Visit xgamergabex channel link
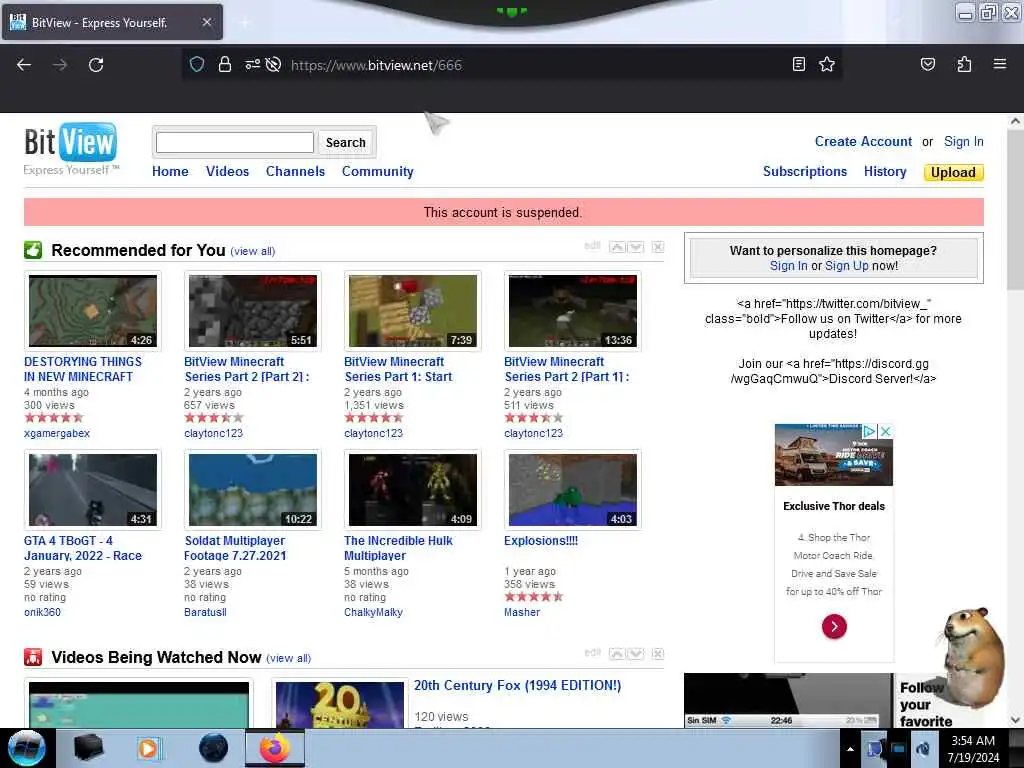This screenshot has width=1024, height=768. pyautogui.click(x=57, y=433)
